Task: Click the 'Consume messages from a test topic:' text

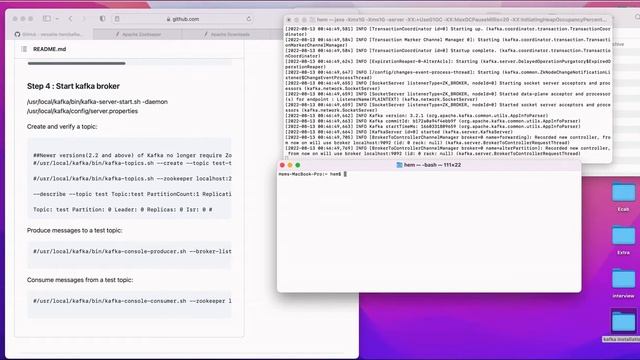Action: (80, 280)
